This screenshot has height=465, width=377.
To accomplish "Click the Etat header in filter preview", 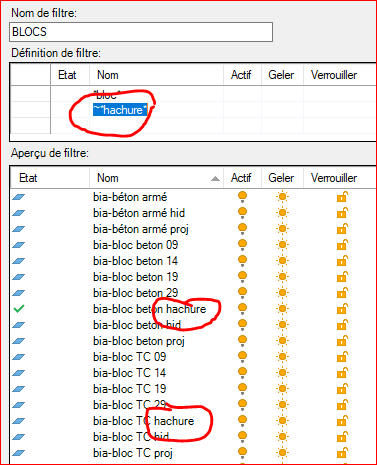I will (28, 178).
